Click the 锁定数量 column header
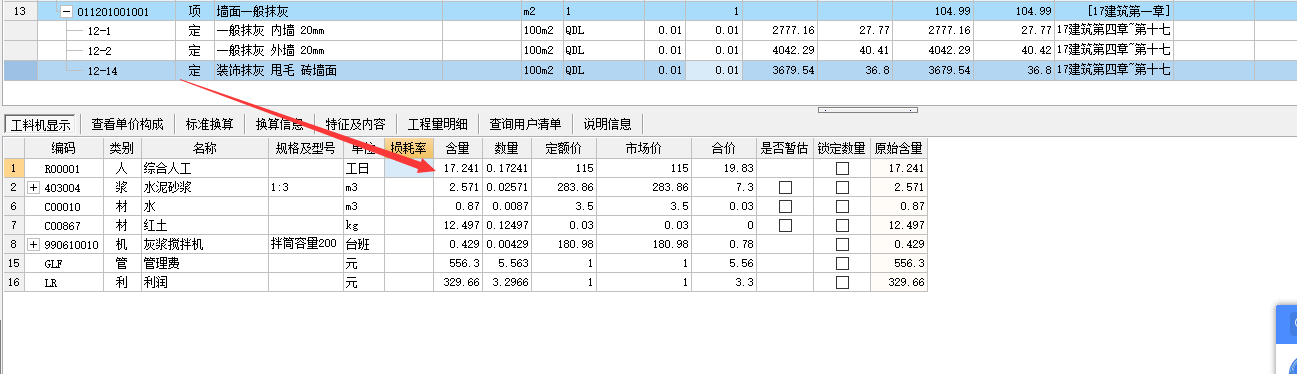The image size is (1297, 374). pyautogui.click(x=842, y=148)
